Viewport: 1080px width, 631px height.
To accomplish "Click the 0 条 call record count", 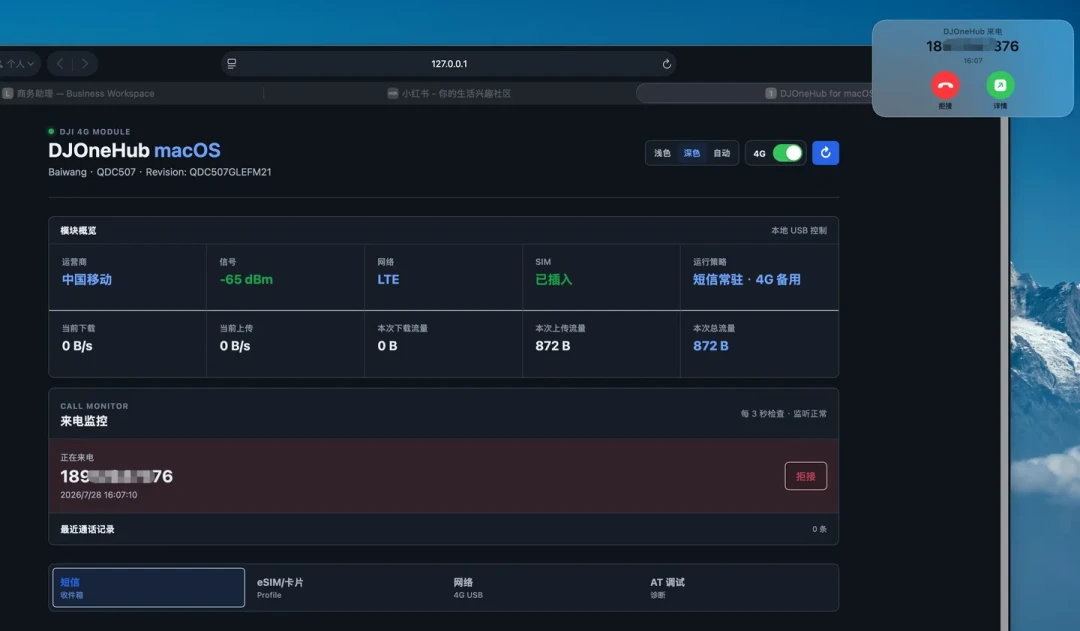I will coord(819,529).
